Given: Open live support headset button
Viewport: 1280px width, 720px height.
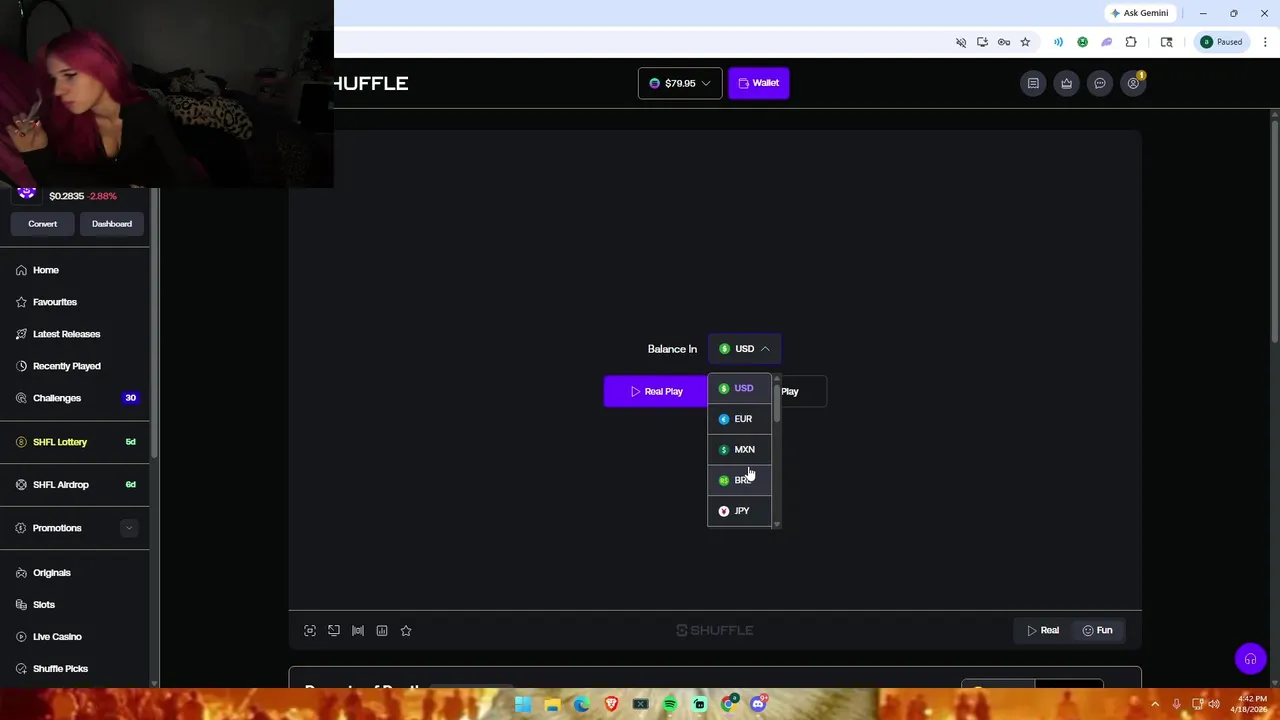Looking at the screenshot, I should [1250, 659].
